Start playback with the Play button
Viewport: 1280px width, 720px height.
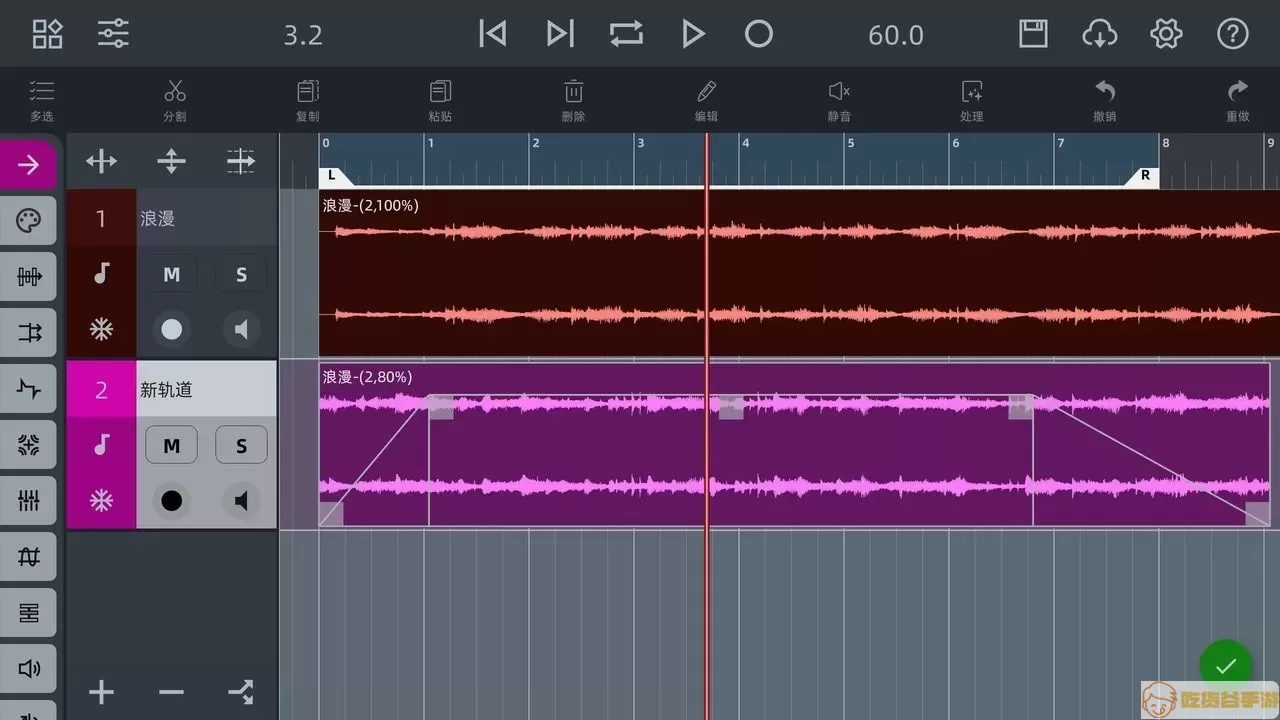tap(692, 34)
